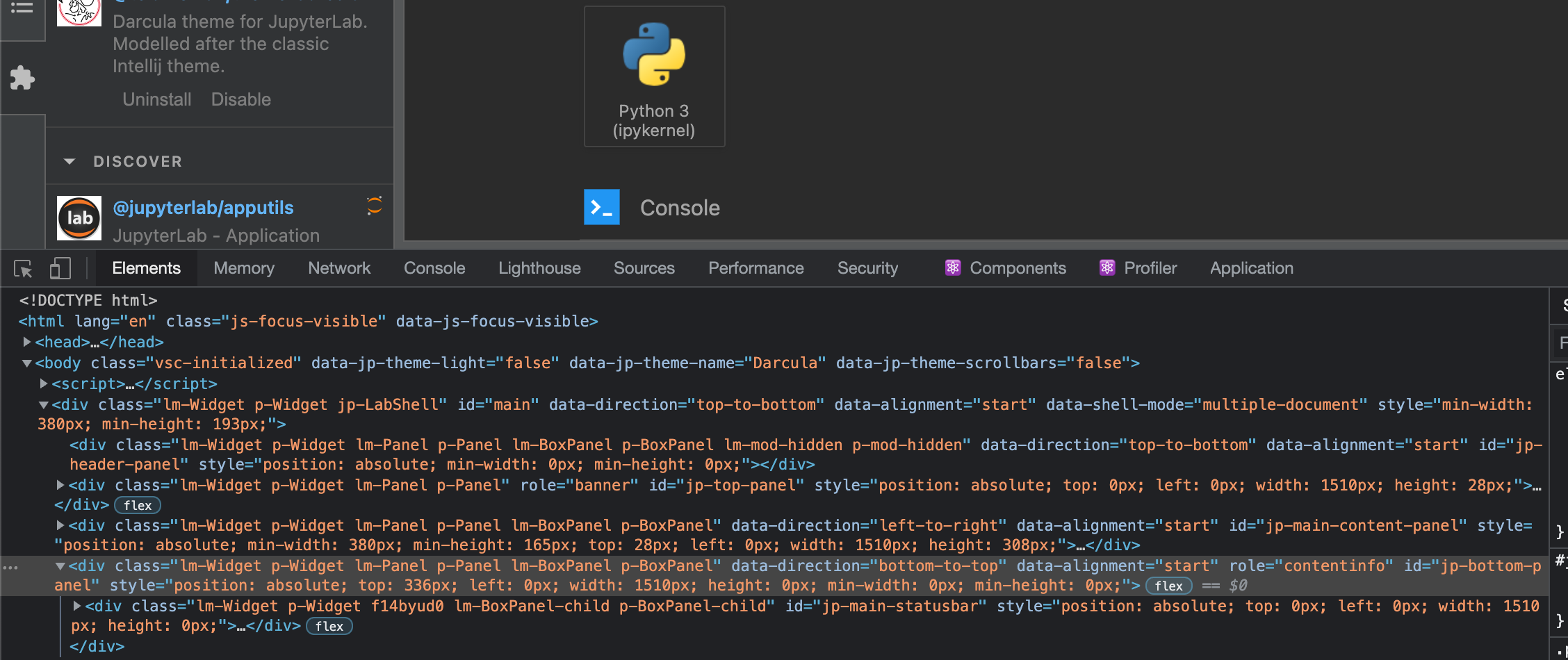This screenshot has height=660, width=1568.
Task: Select the closing </div> line at the bottom
Action: click(x=97, y=646)
